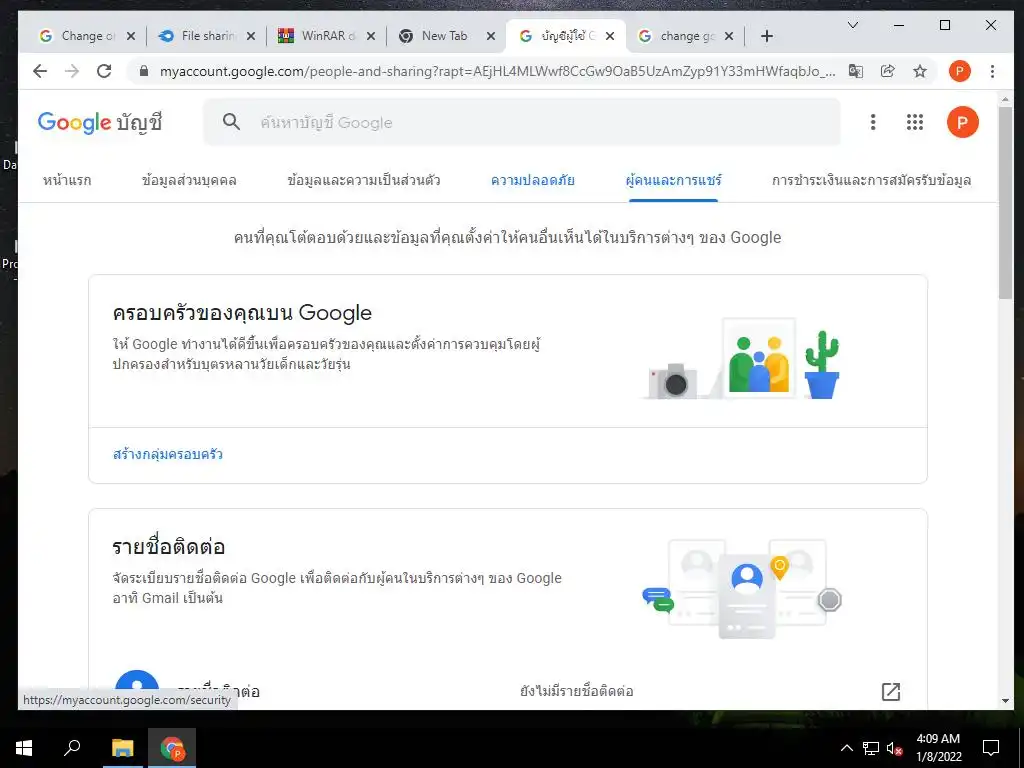This screenshot has height=768, width=1024.
Task: Open Google Account more options menu
Action: tap(872, 122)
